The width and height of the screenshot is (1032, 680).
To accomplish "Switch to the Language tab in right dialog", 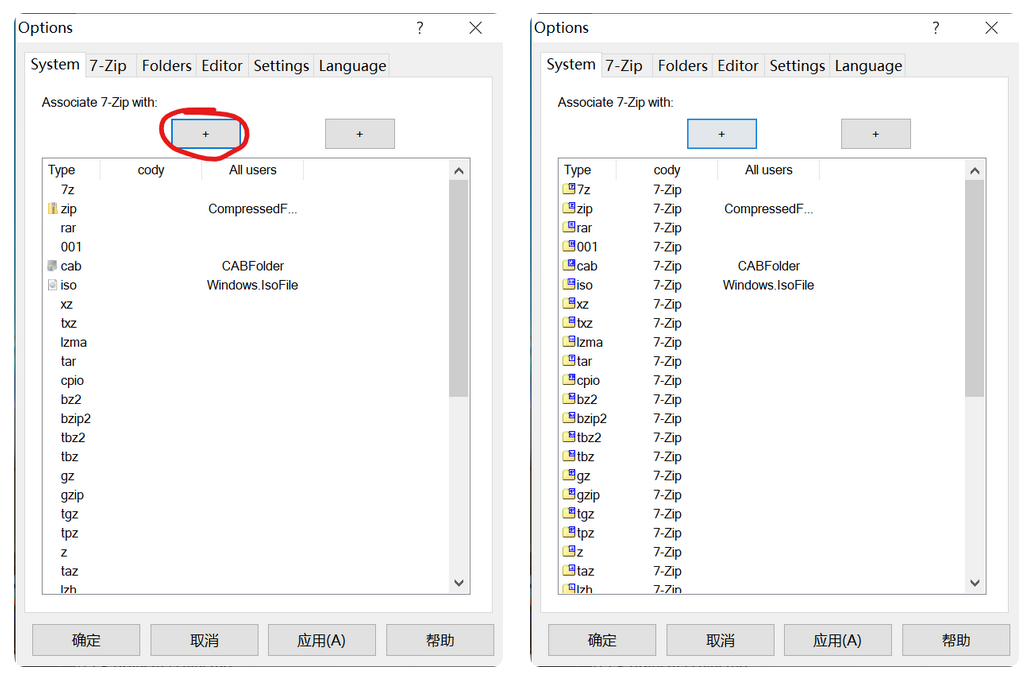I will [x=868, y=66].
